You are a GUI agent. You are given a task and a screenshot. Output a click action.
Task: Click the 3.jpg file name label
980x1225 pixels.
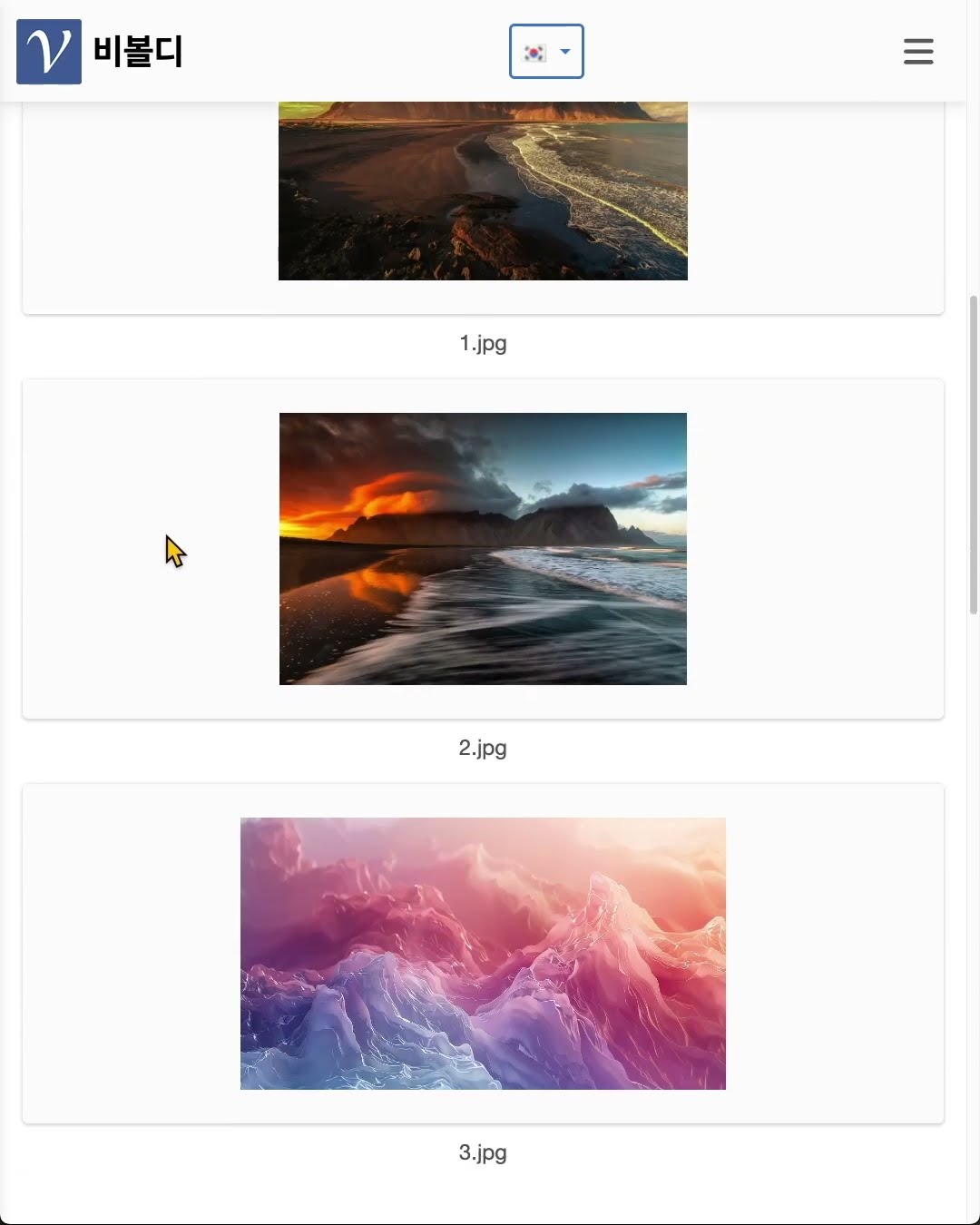point(483,1152)
